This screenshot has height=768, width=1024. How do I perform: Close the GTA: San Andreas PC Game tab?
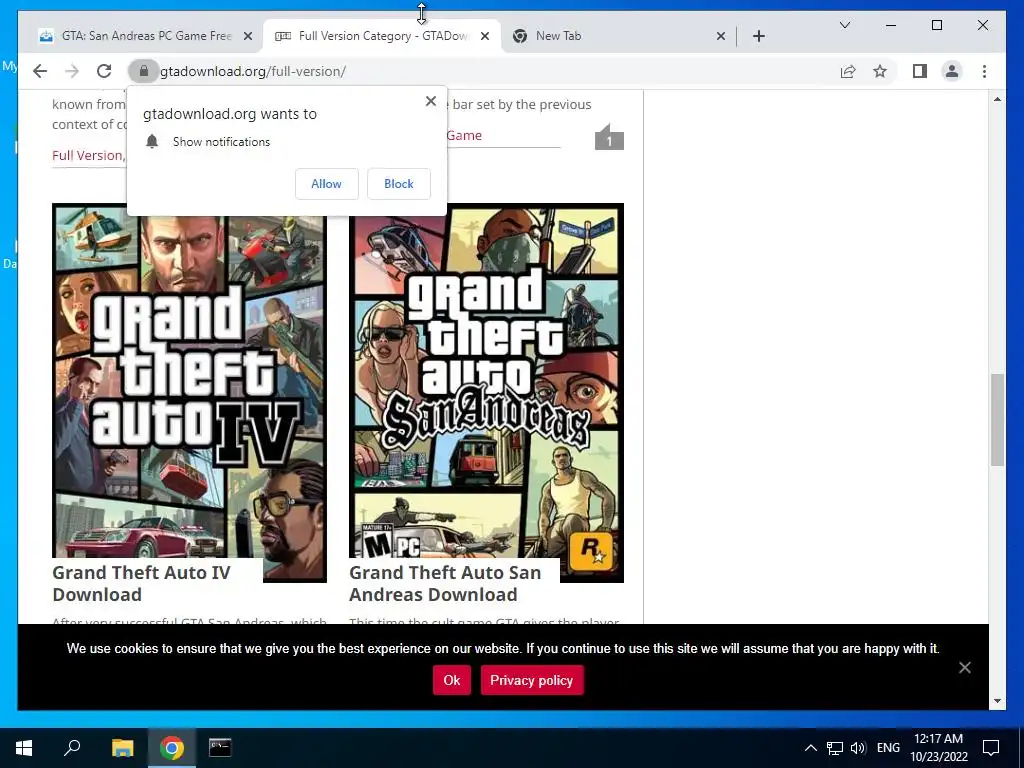click(248, 36)
